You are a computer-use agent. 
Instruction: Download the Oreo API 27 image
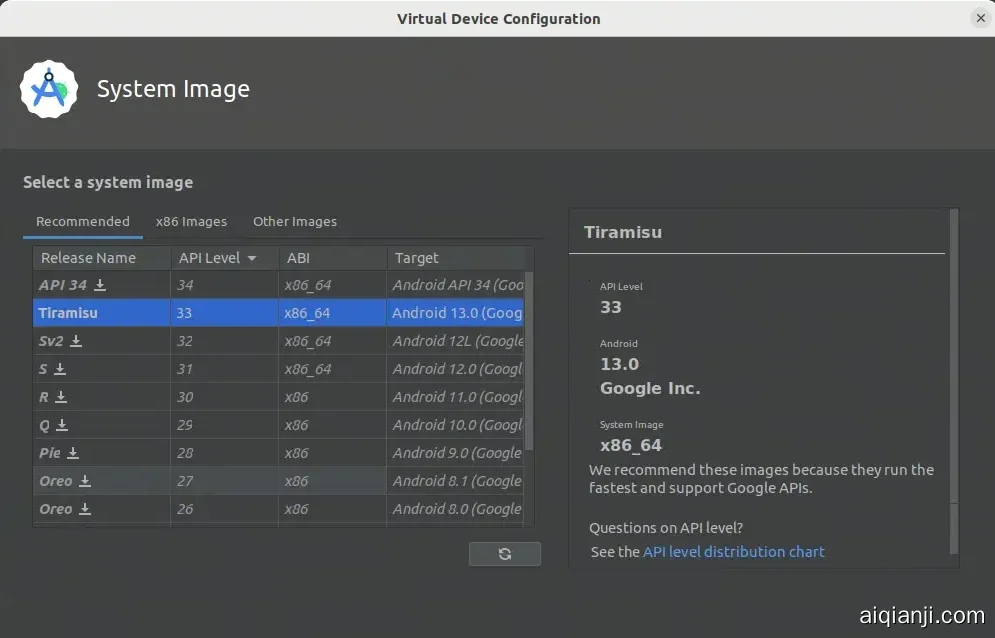pos(85,482)
